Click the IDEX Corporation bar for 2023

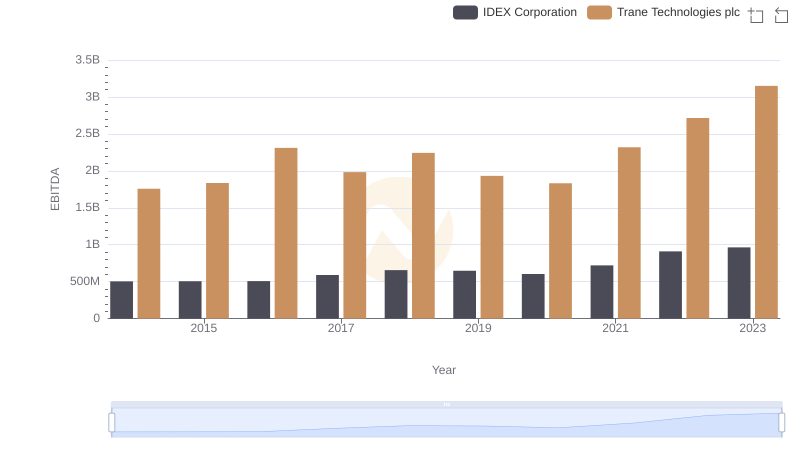point(739,283)
